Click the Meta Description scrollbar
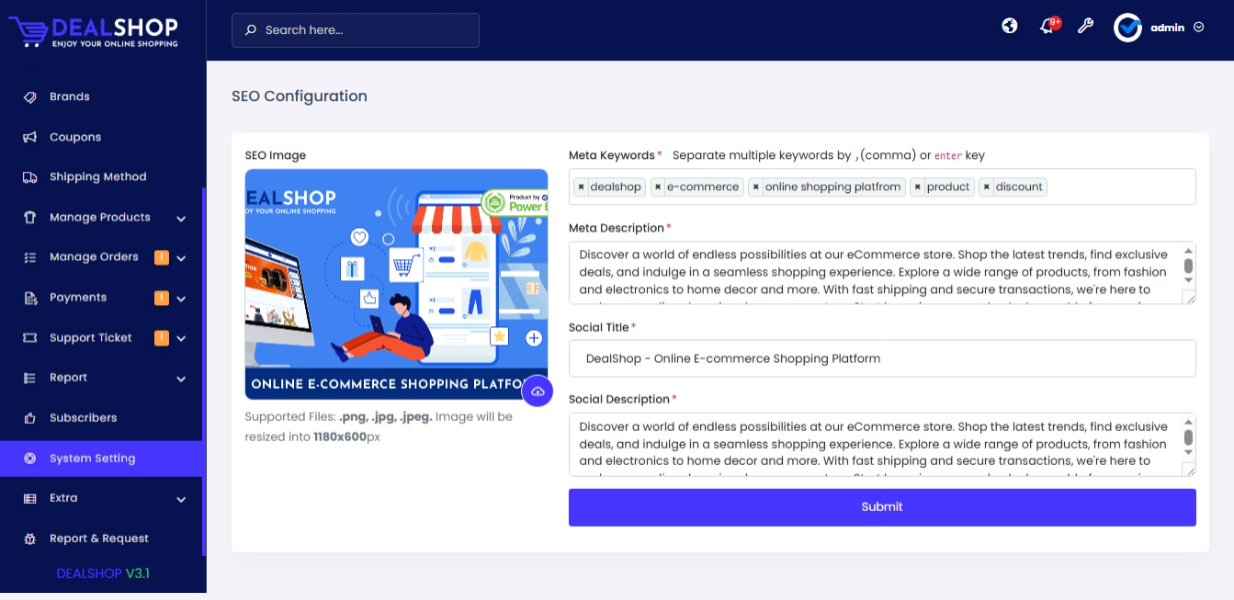This screenshot has height=600, width=1234. 1188,265
